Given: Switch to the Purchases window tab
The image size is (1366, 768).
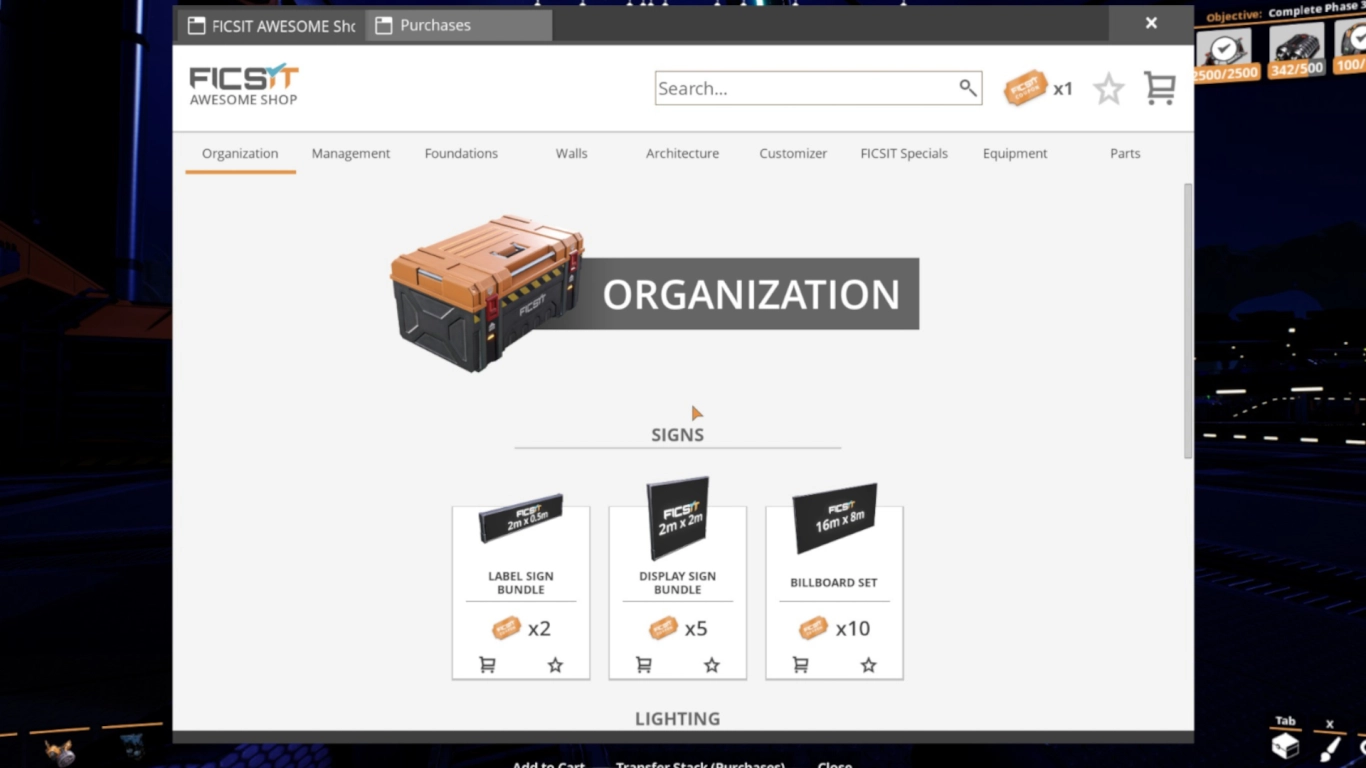Looking at the screenshot, I should pyautogui.click(x=458, y=25).
